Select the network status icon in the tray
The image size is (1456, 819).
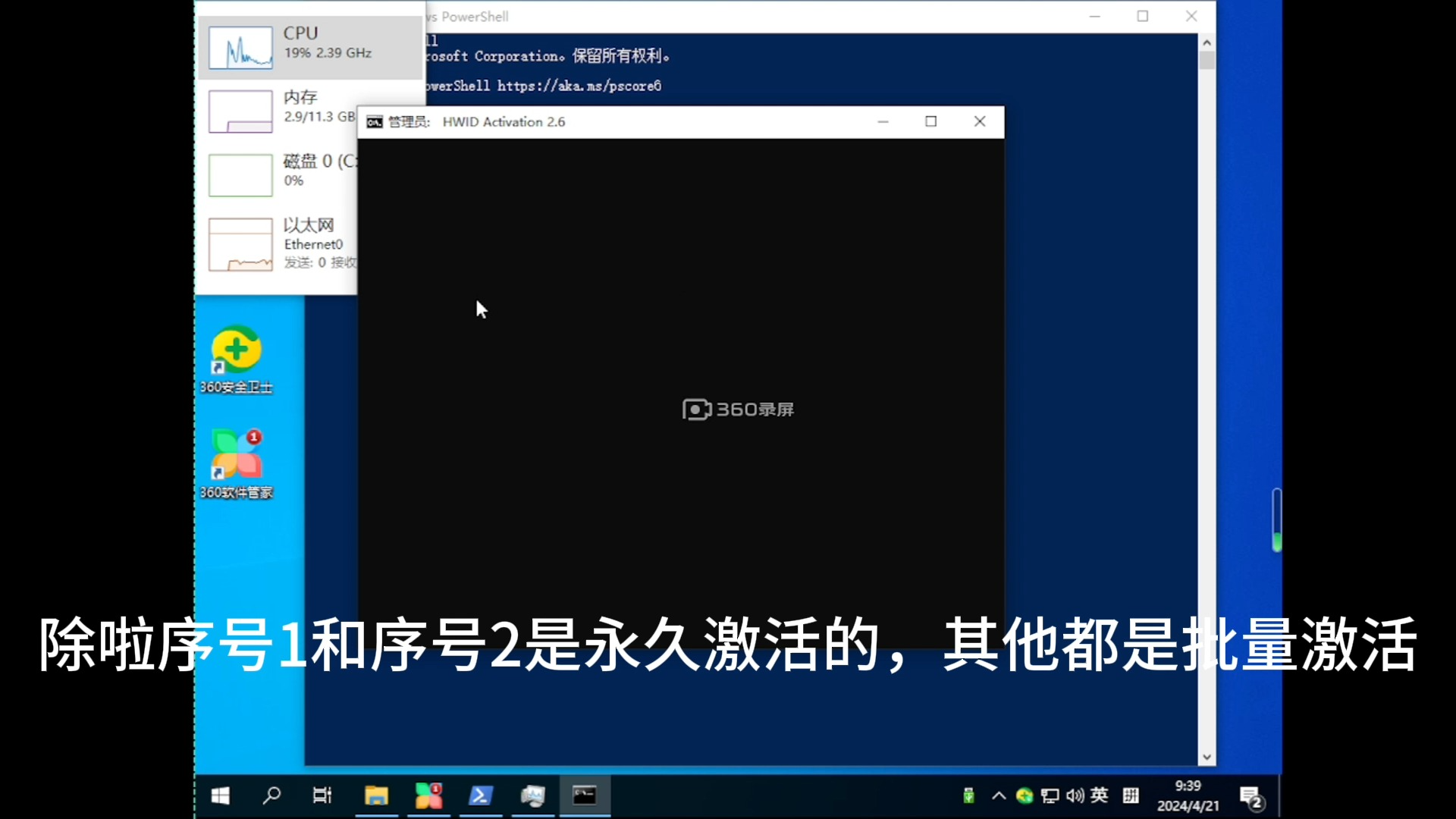(x=1049, y=795)
